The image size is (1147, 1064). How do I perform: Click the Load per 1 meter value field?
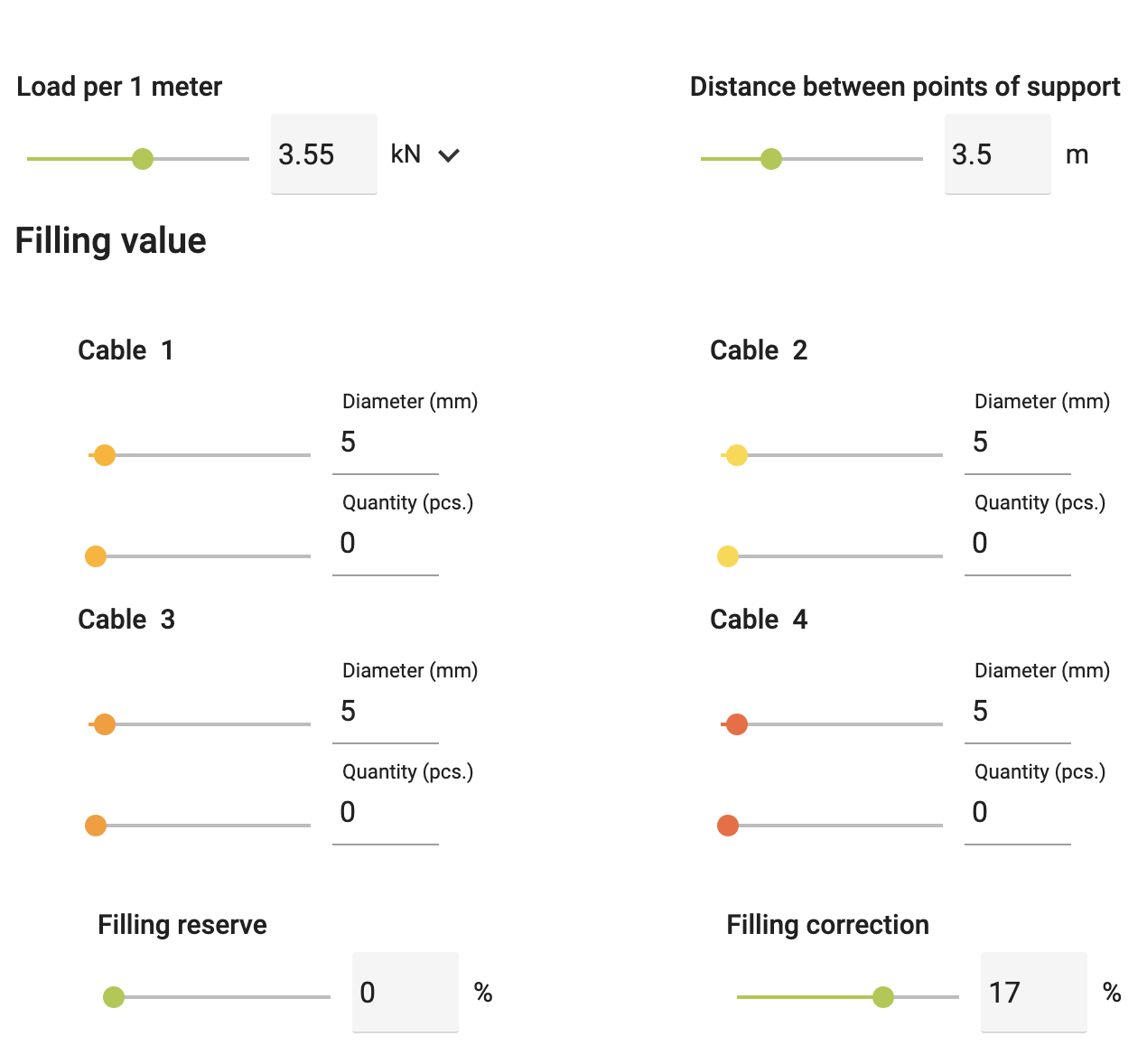pyautogui.click(x=323, y=154)
